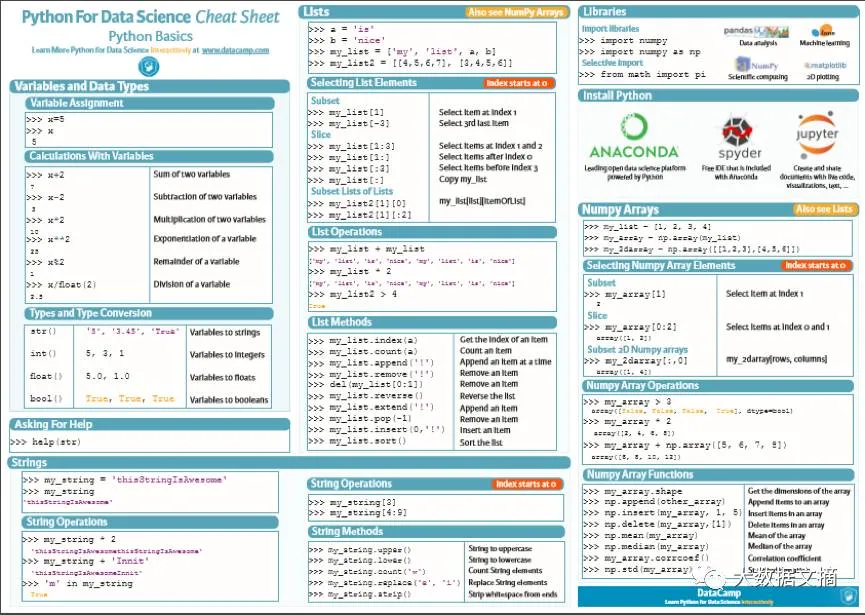Click 'Sort the list' description
Viewport: 865px width, 615px height.
click(x=481, y=442)
